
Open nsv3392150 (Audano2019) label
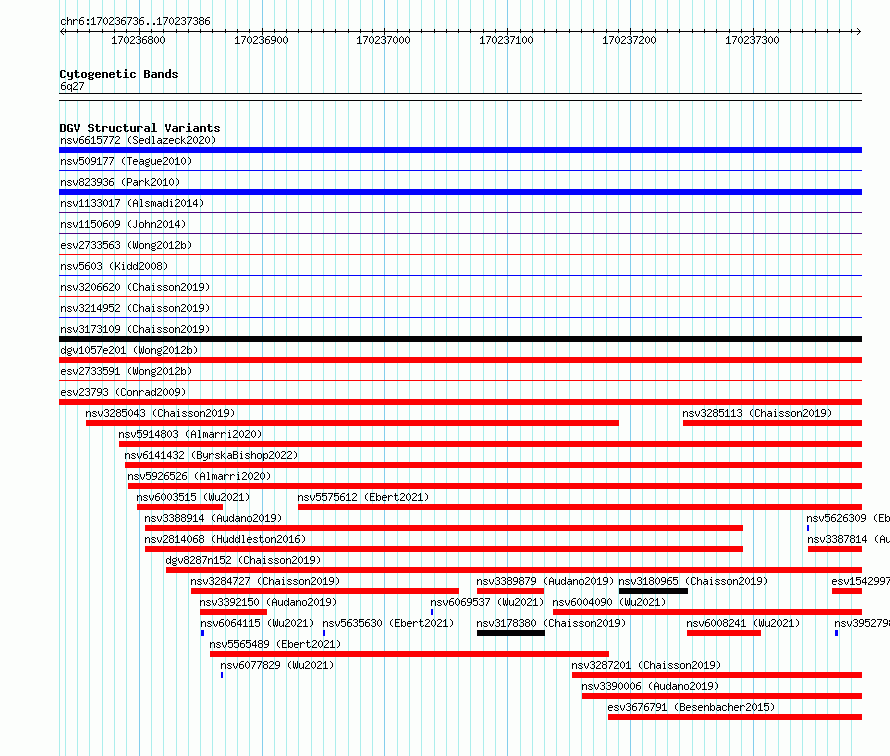tap(268, 602)
